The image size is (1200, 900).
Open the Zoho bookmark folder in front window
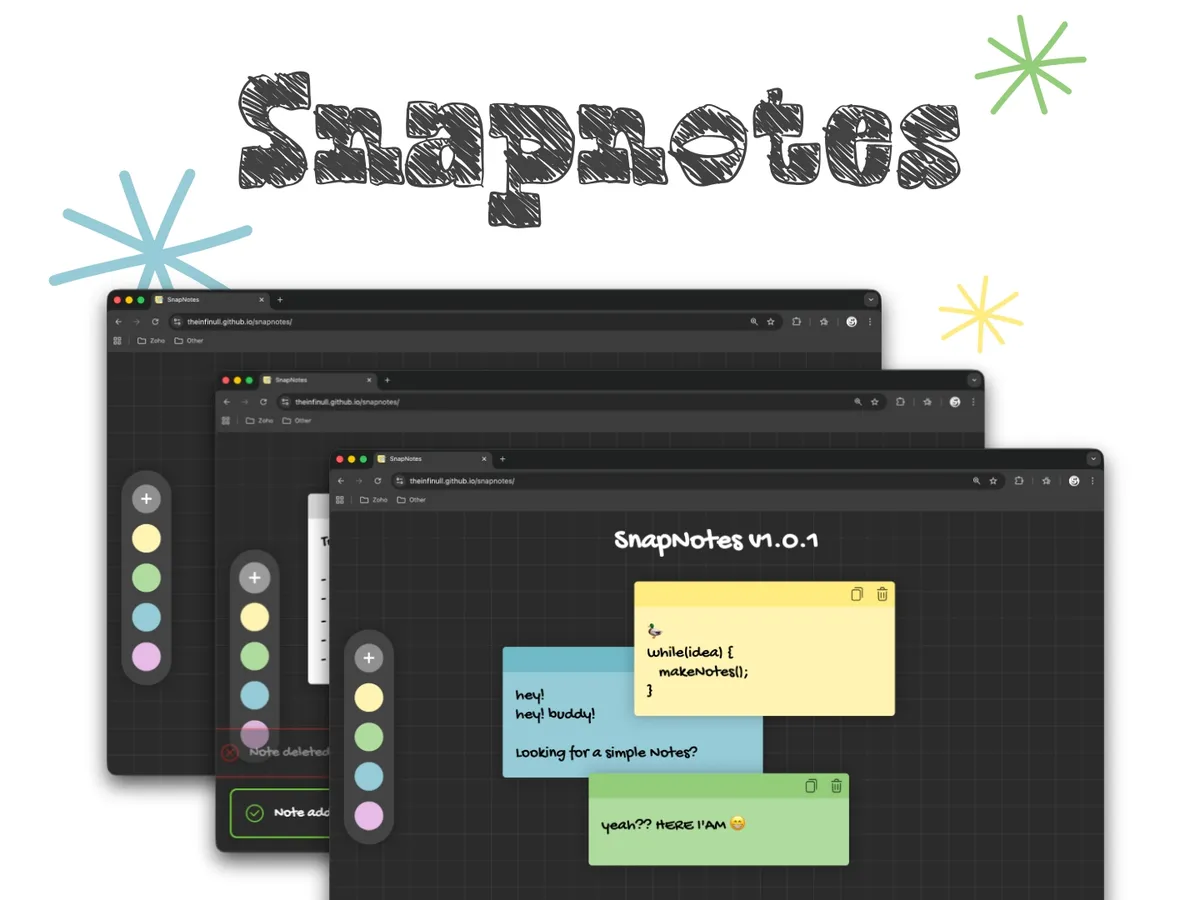click(x=373, y=500)
